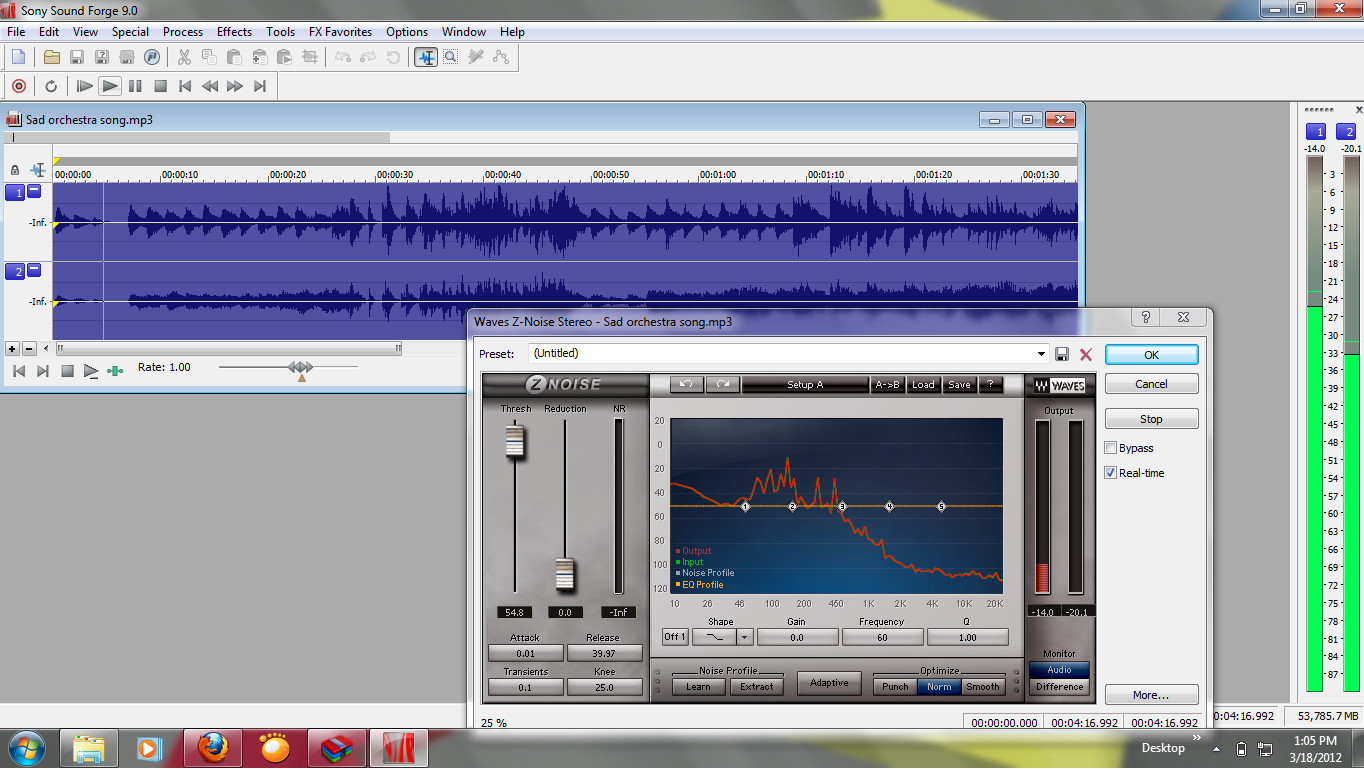1364x769 pixels.
Task: Collapse channel 2 with its minus button
Action: click(x=34, y=270)
